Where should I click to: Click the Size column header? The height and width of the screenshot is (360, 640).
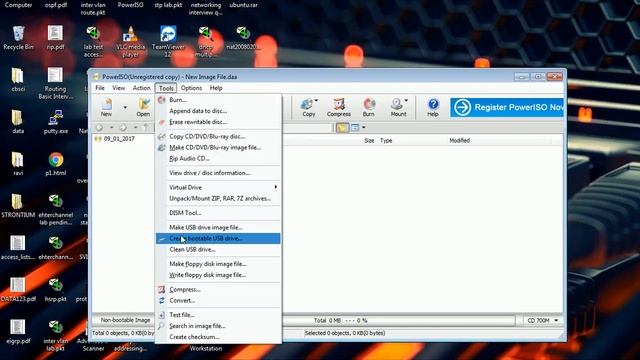click(x=369, y=140)
